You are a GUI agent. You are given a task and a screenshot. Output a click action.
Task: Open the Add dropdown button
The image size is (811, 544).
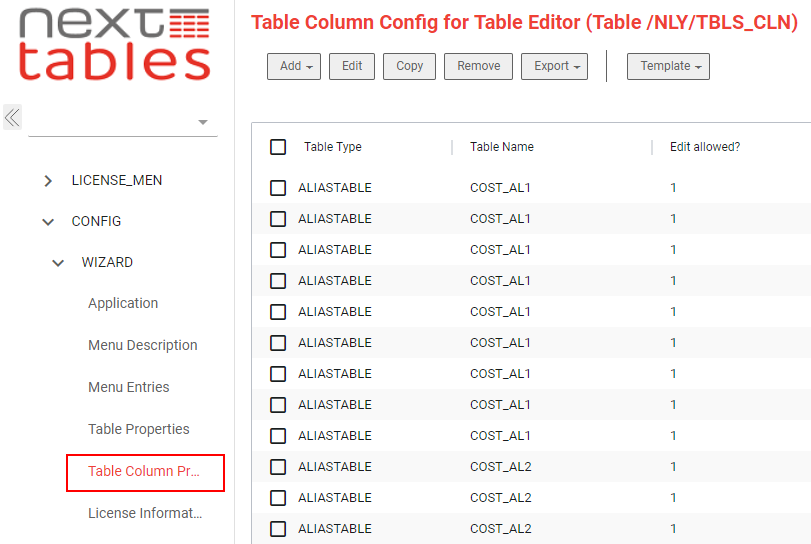tap(294, 66)
